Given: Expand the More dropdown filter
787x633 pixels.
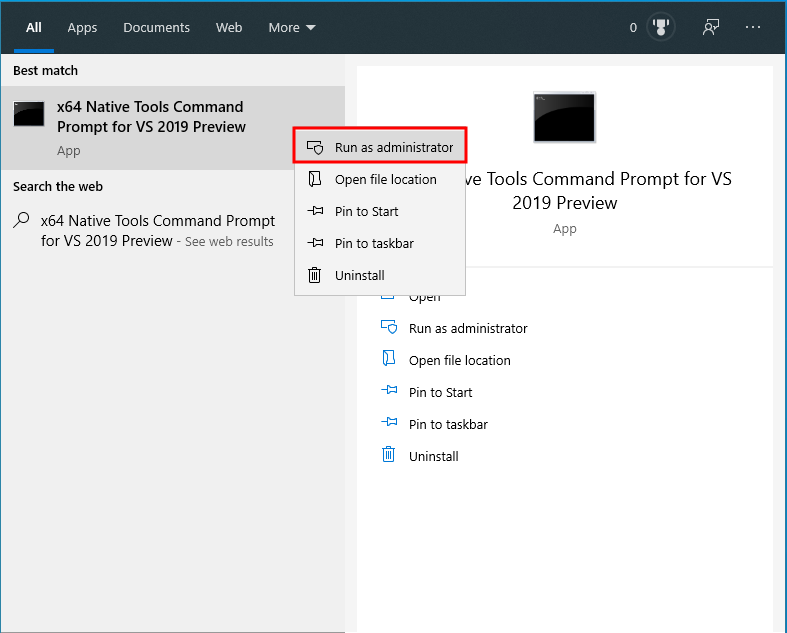Looking at the screenshot, I should pos(292,28).
